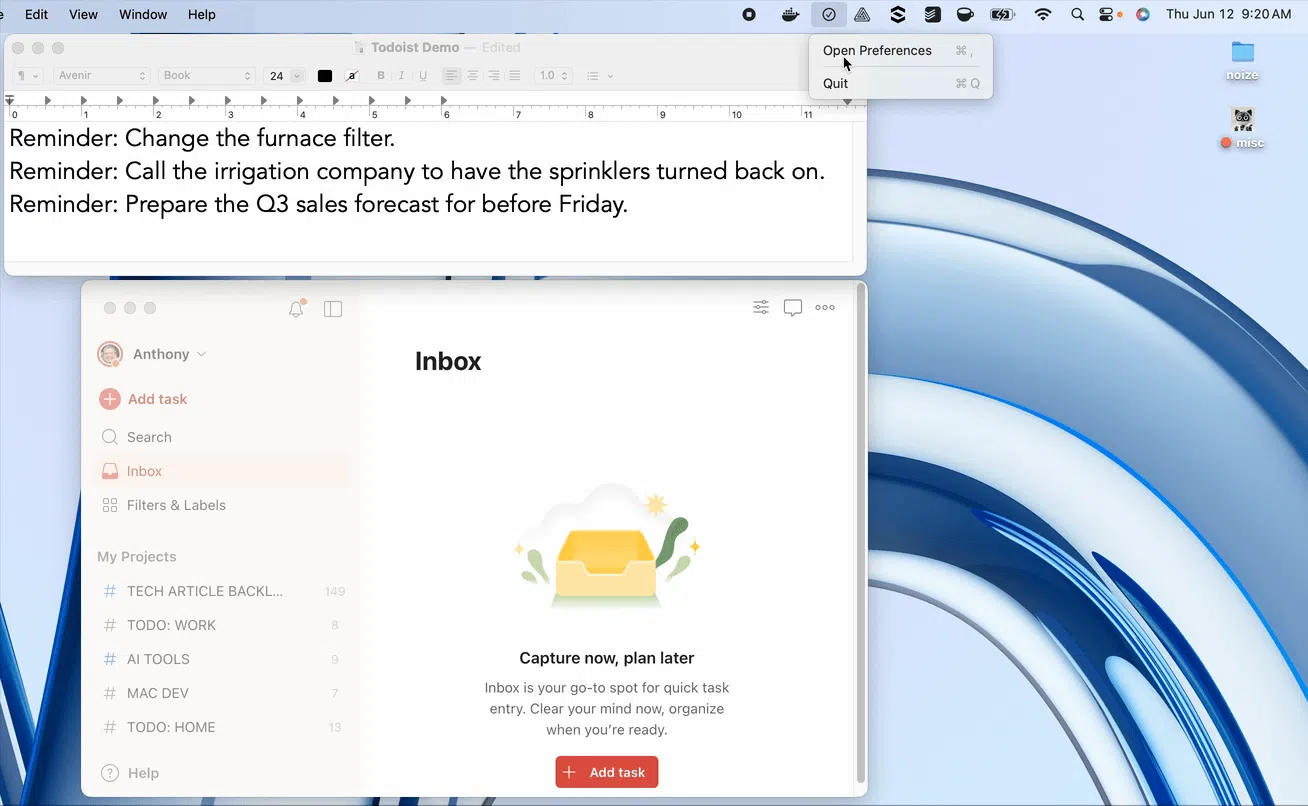The height and width of the screenshot is (806, 1308).
Task: Open the Wi-Fi status menu
Action: click(1044, 14)
